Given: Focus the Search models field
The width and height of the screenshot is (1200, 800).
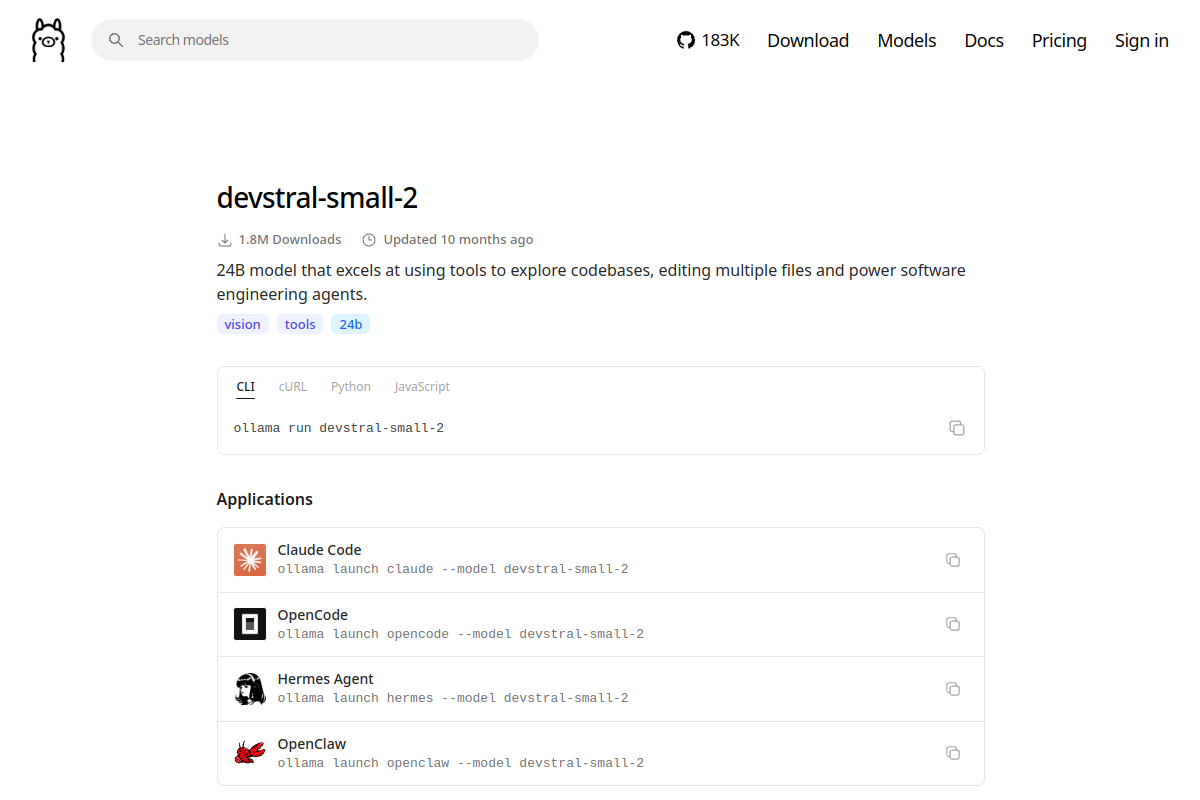Looking at the screenshot, I should click(315, 40).
